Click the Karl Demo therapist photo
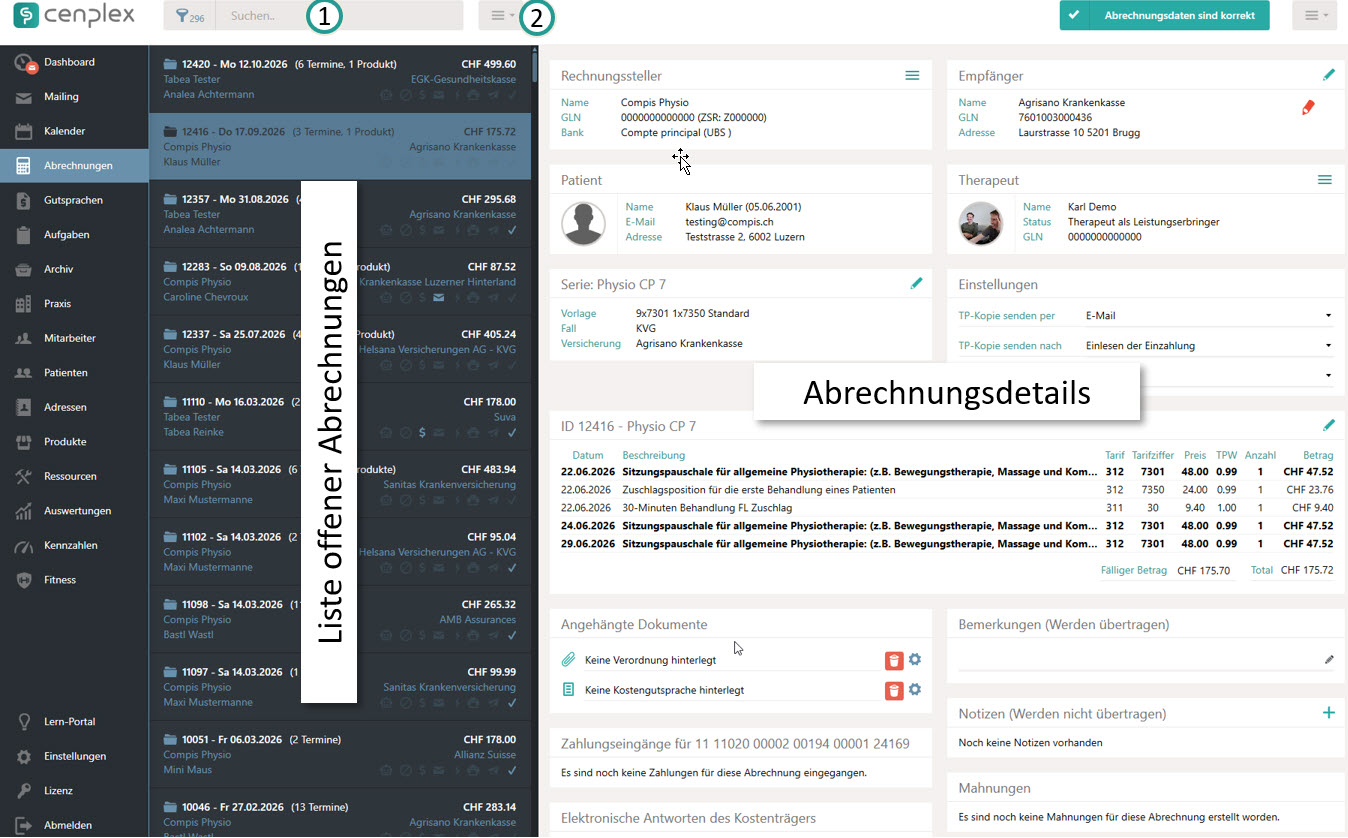Image resolution: width=1348 pixels, height=838 pixels. click(x=980, y=223)
